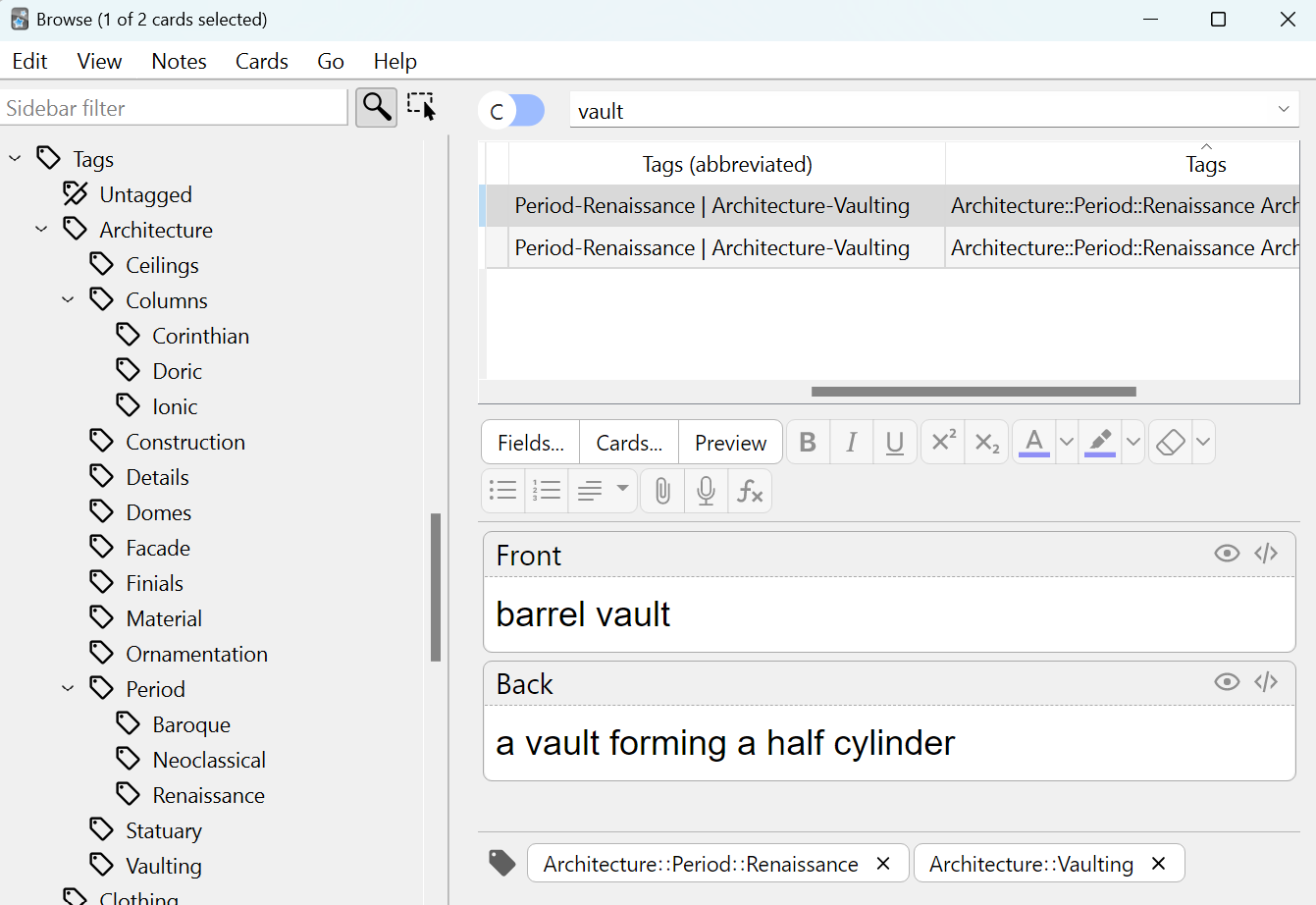Open the Notes menu

179,61
